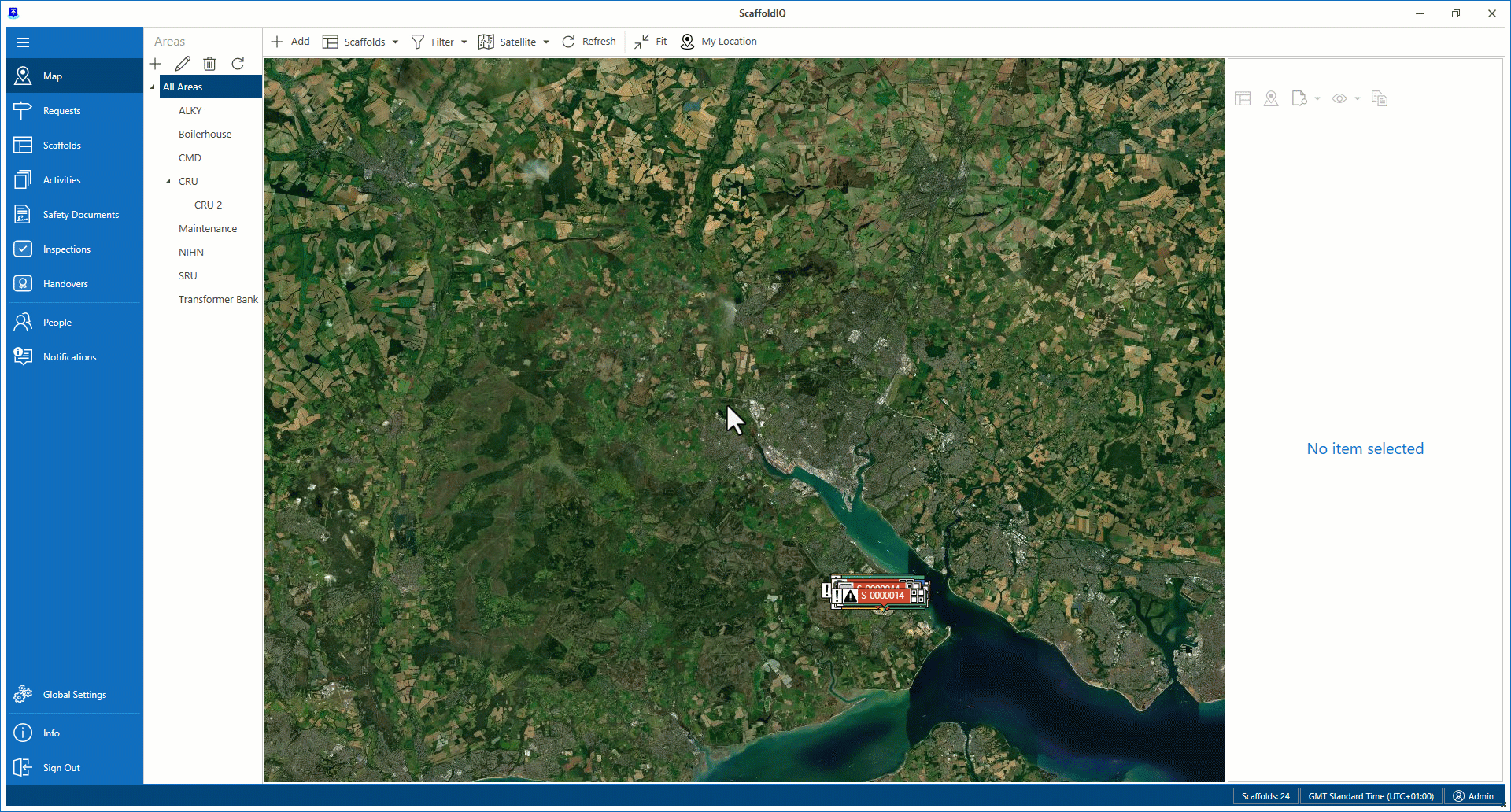Add a new area with plus icon
Image resolution: width=1511 pixels, height=812 pixels.
coord(155,64)
